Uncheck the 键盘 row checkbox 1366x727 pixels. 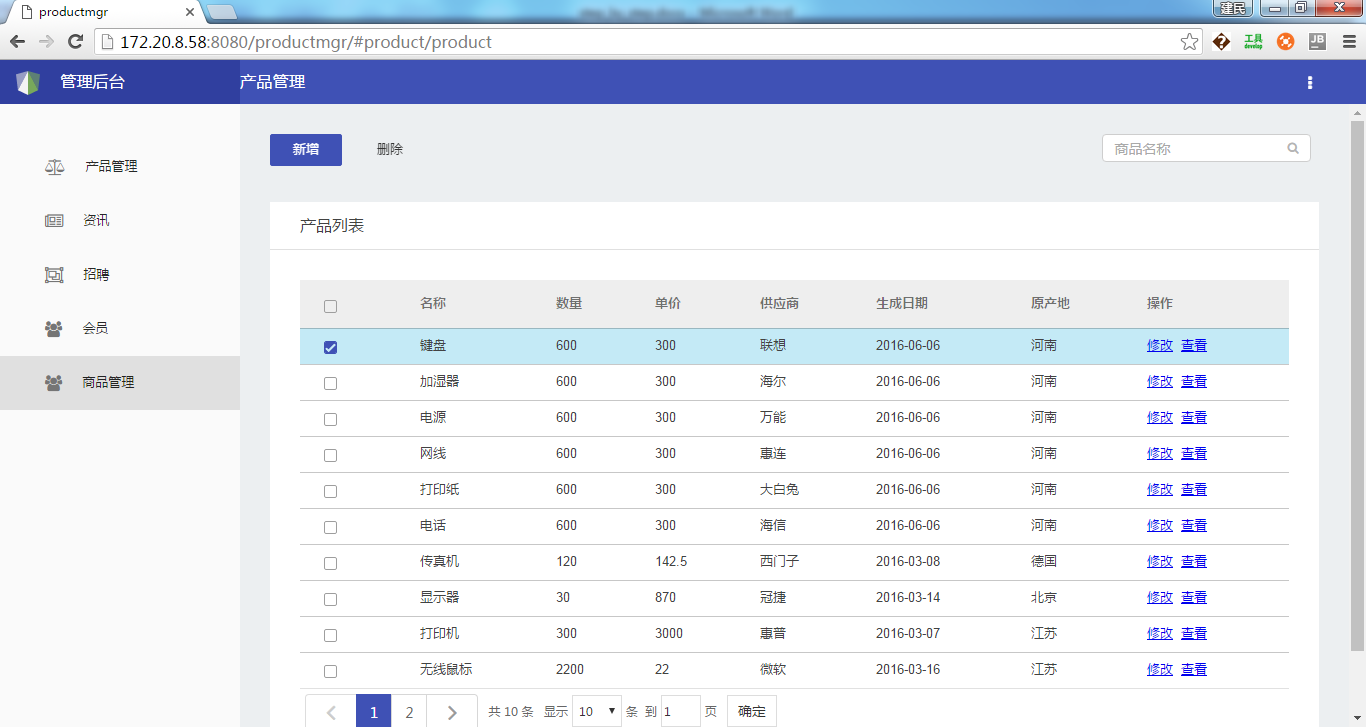(x=331, y=347)
